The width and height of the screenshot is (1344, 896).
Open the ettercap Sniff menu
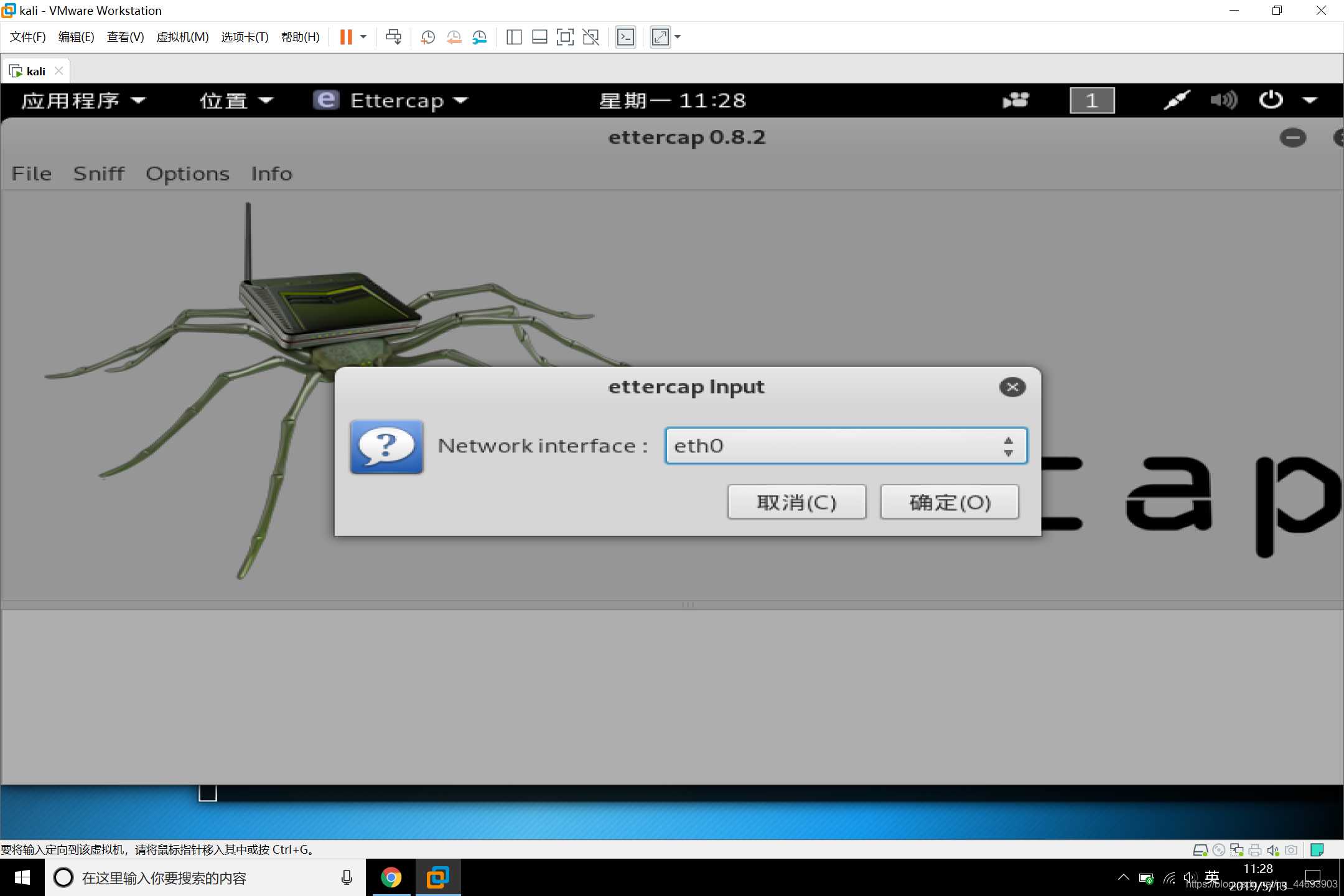pos(99,174)
